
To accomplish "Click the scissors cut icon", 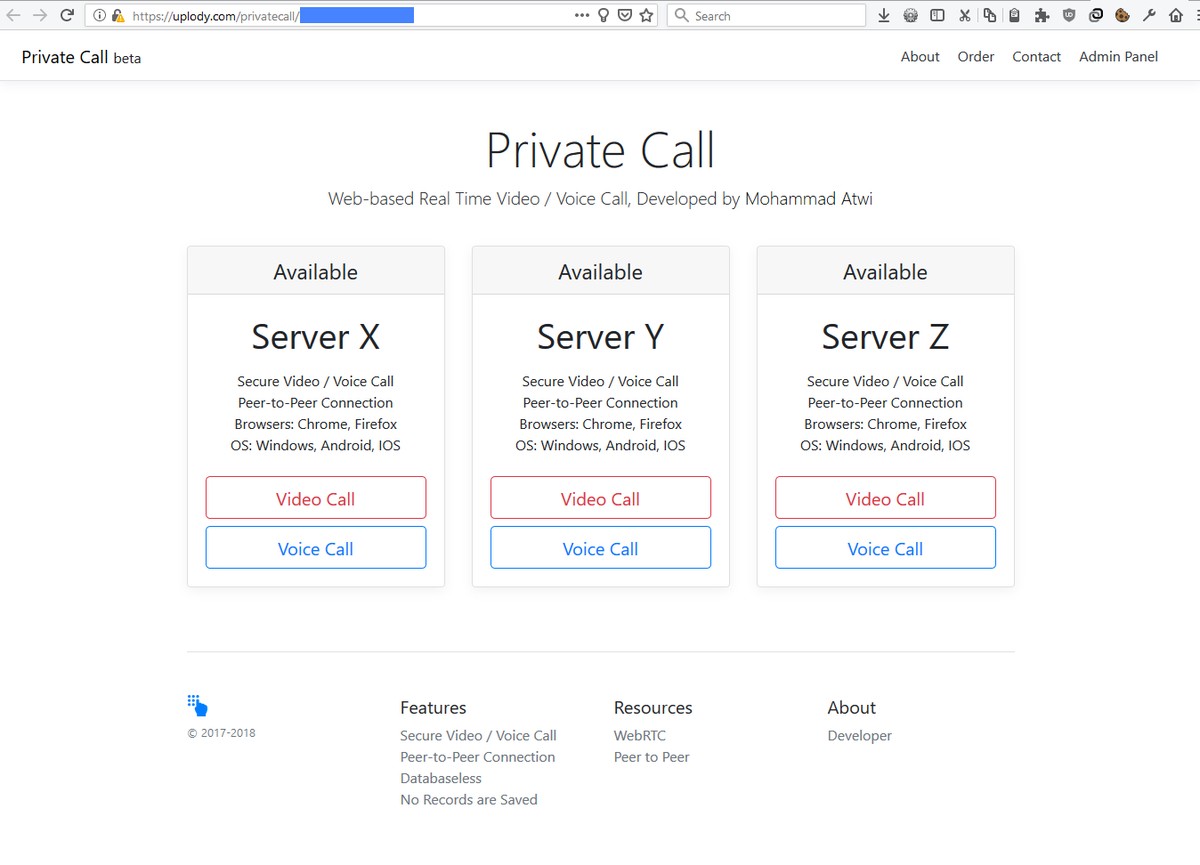I will click(x=964, y=15).
